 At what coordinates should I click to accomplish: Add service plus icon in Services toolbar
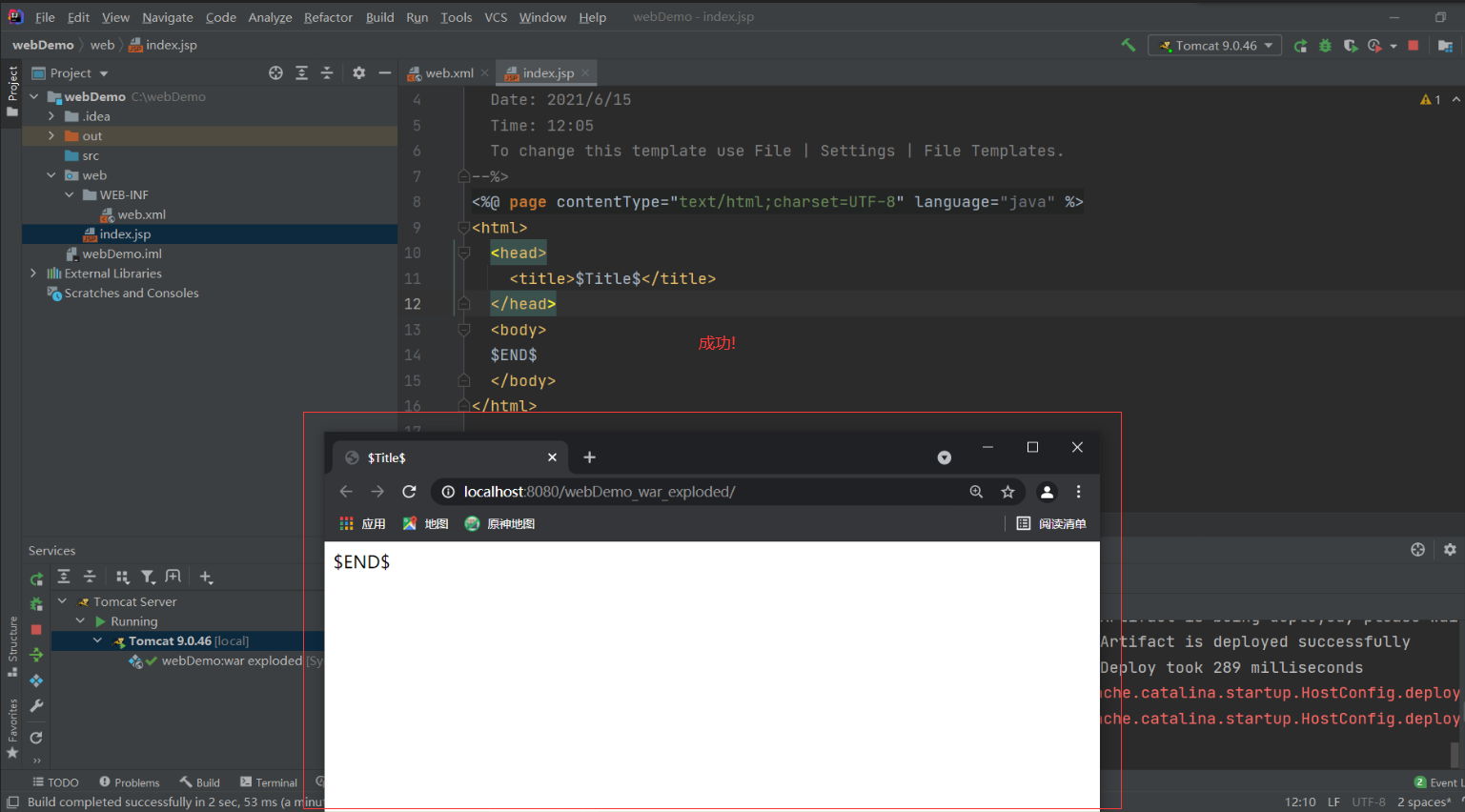tap(206, 577)
